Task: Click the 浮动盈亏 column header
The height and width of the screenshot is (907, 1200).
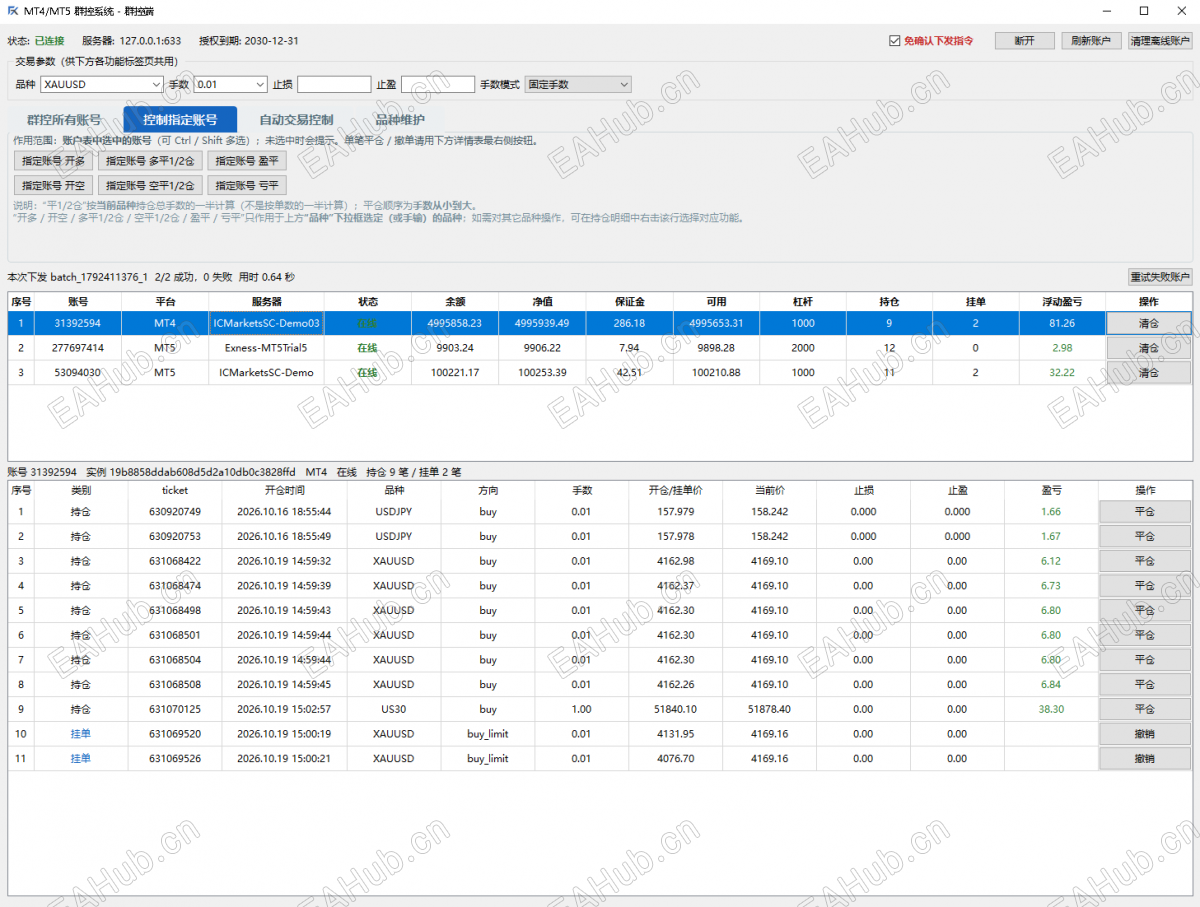Action: (x=1063, y=301)
